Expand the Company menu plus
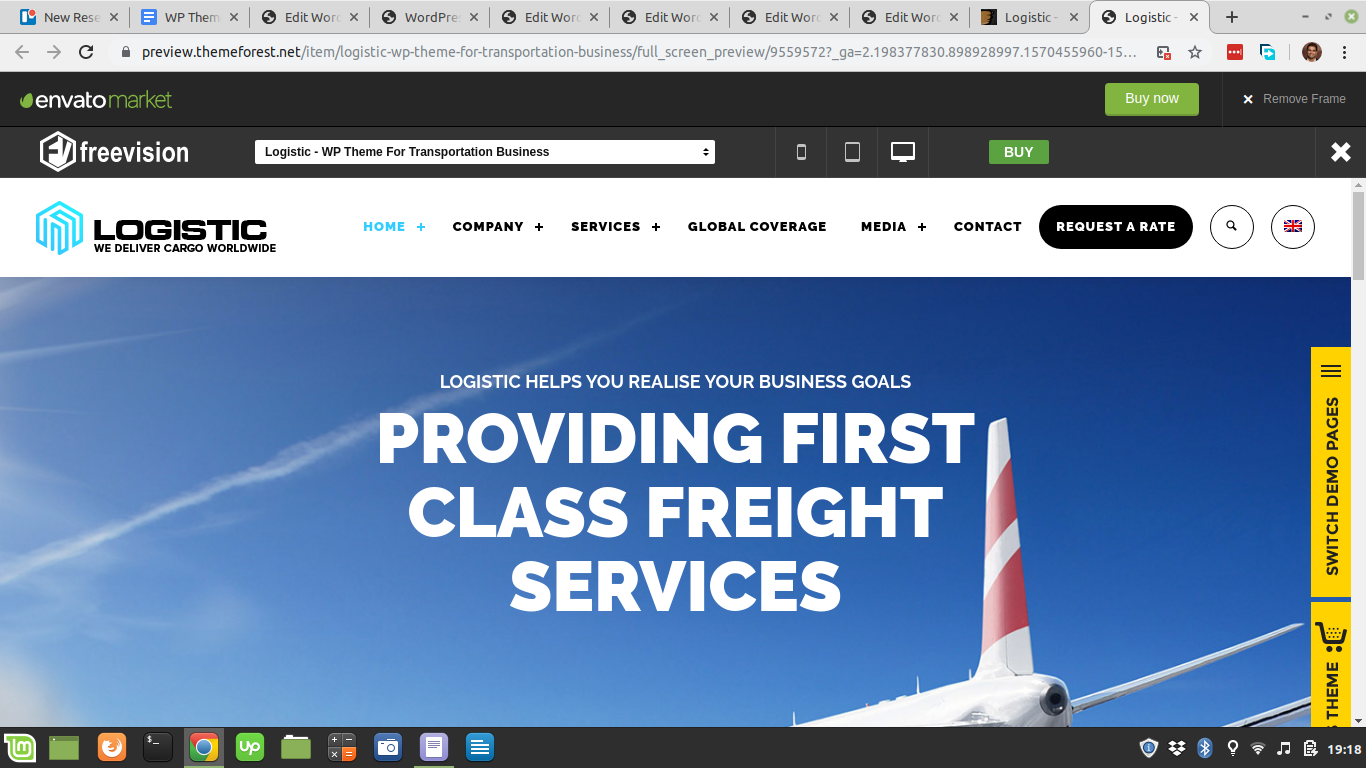 point(539,227)
